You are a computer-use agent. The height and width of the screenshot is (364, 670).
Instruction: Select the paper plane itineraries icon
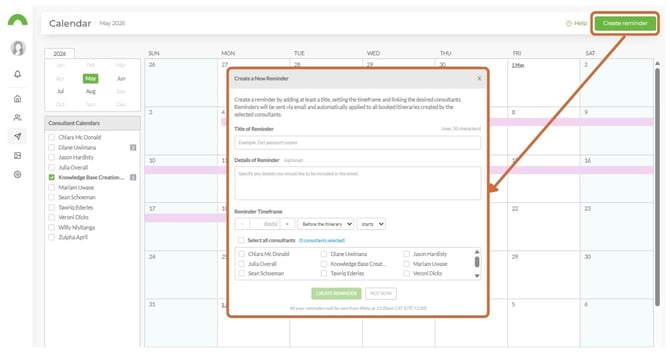click(18, 136)
